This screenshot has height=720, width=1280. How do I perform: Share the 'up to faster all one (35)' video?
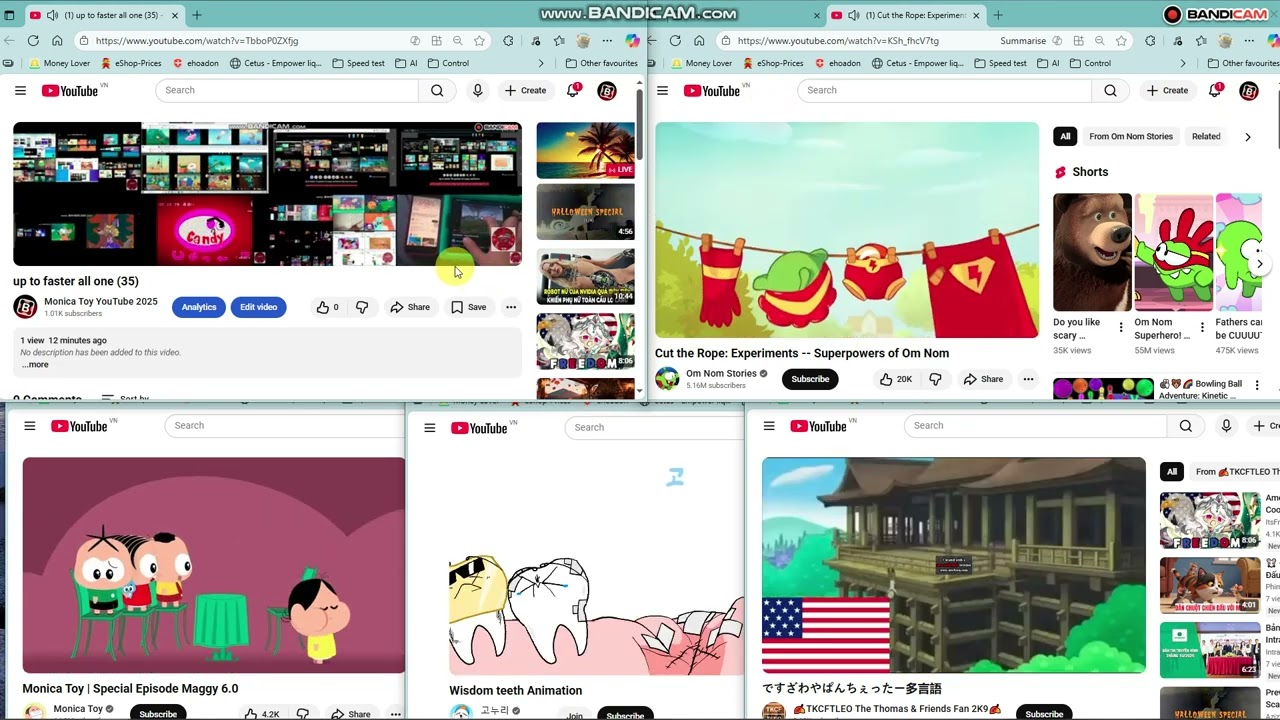[x=410, y=307]
